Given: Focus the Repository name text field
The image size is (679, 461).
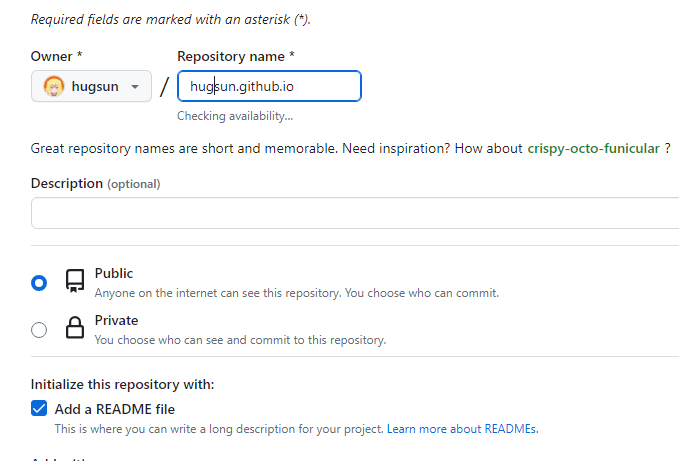Looking at the screenshot, I should 269,86.
